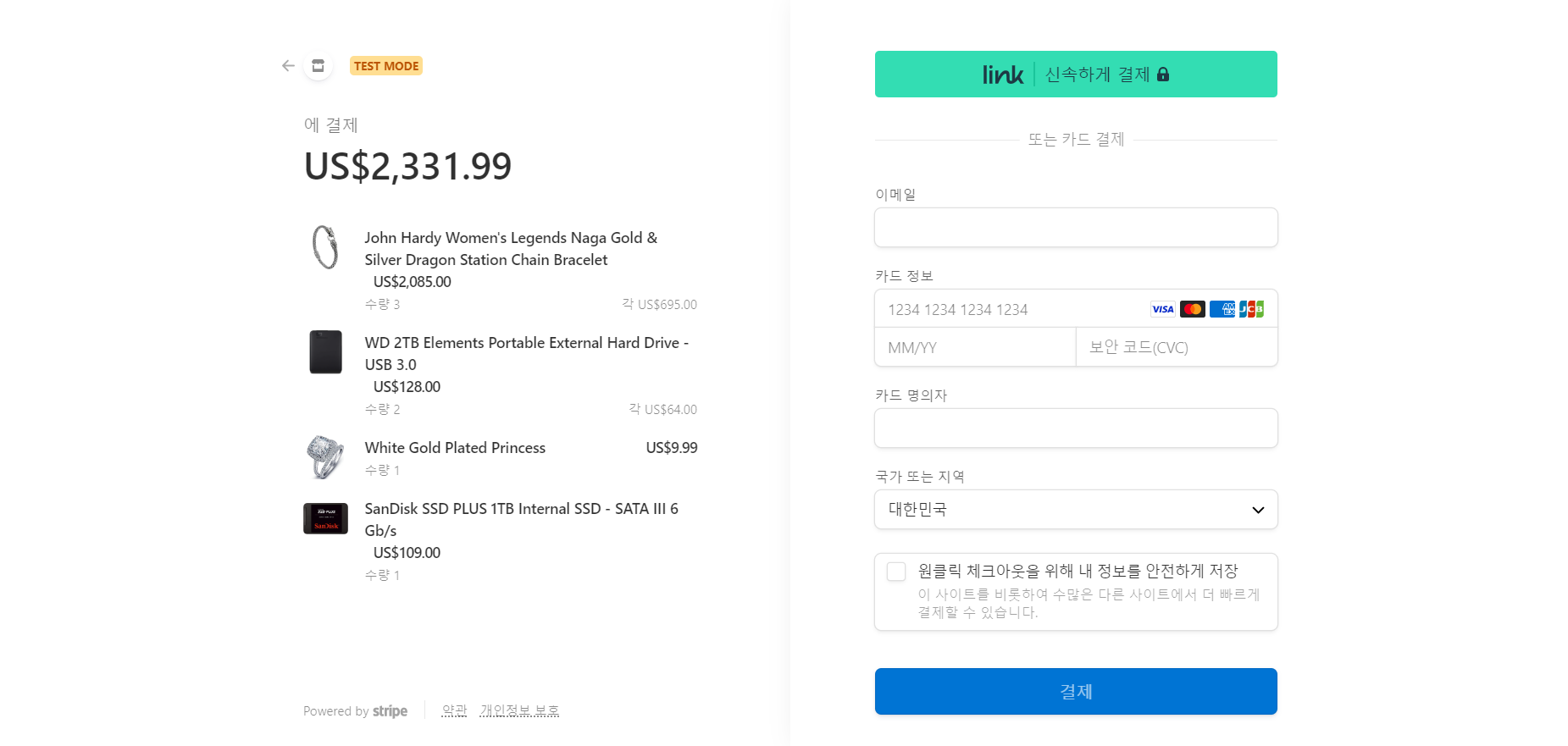Image resolution: width=1568 pixels, height=746 pixels.
Task: Select the Visa card brand icon
Action: point(1161,309)
